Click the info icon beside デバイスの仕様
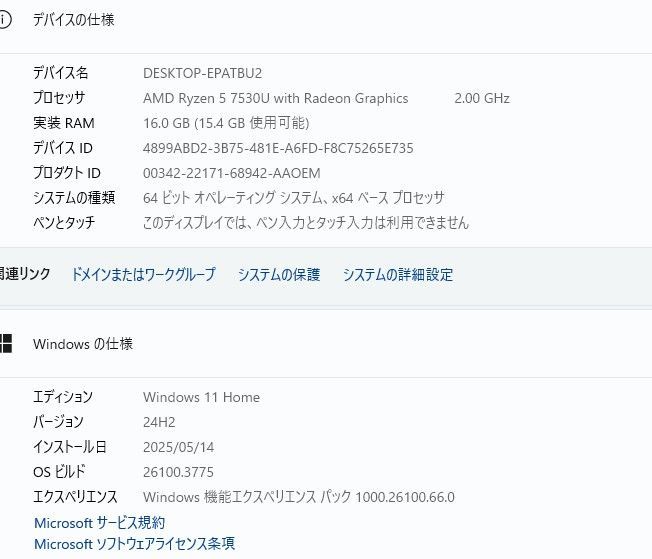652x559 pixels. click(x=5, y=20)
